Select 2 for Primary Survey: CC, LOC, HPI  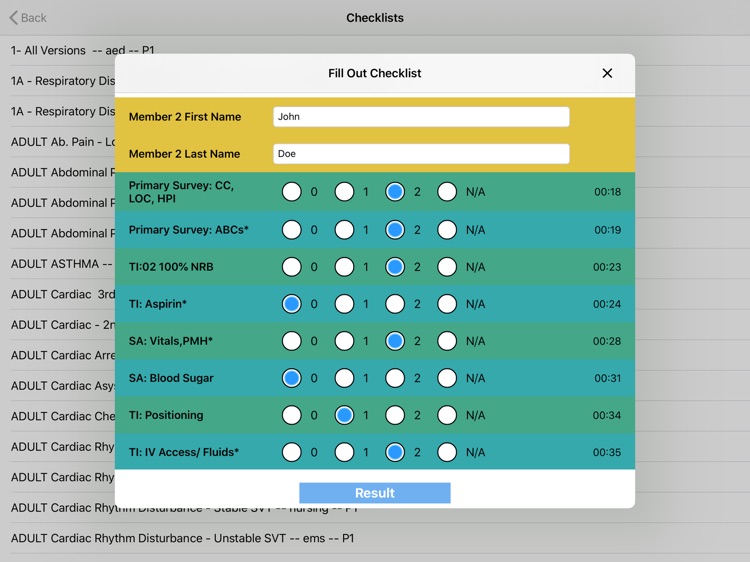tap(395, 192)
